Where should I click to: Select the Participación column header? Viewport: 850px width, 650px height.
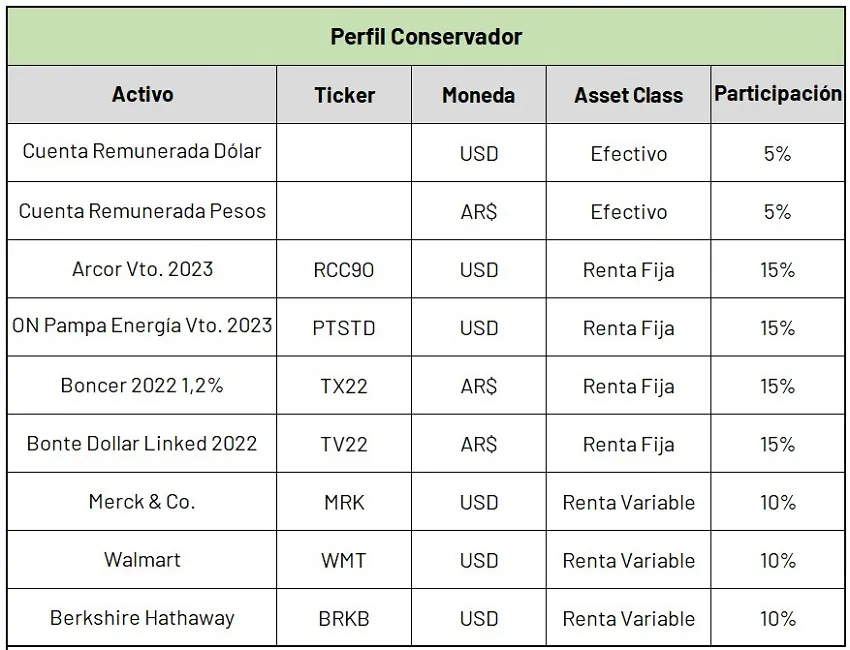click(777, 94)
